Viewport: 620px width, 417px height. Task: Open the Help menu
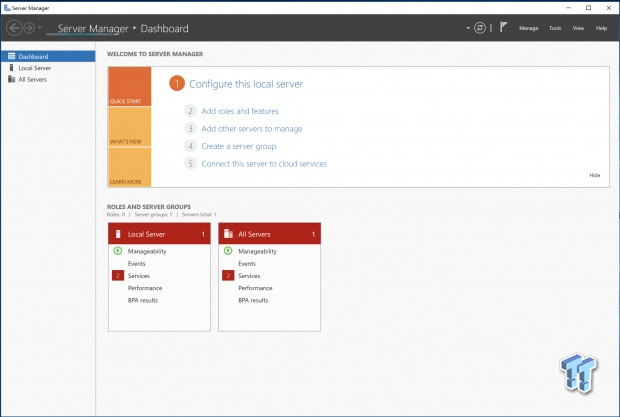tap(601, 28)
